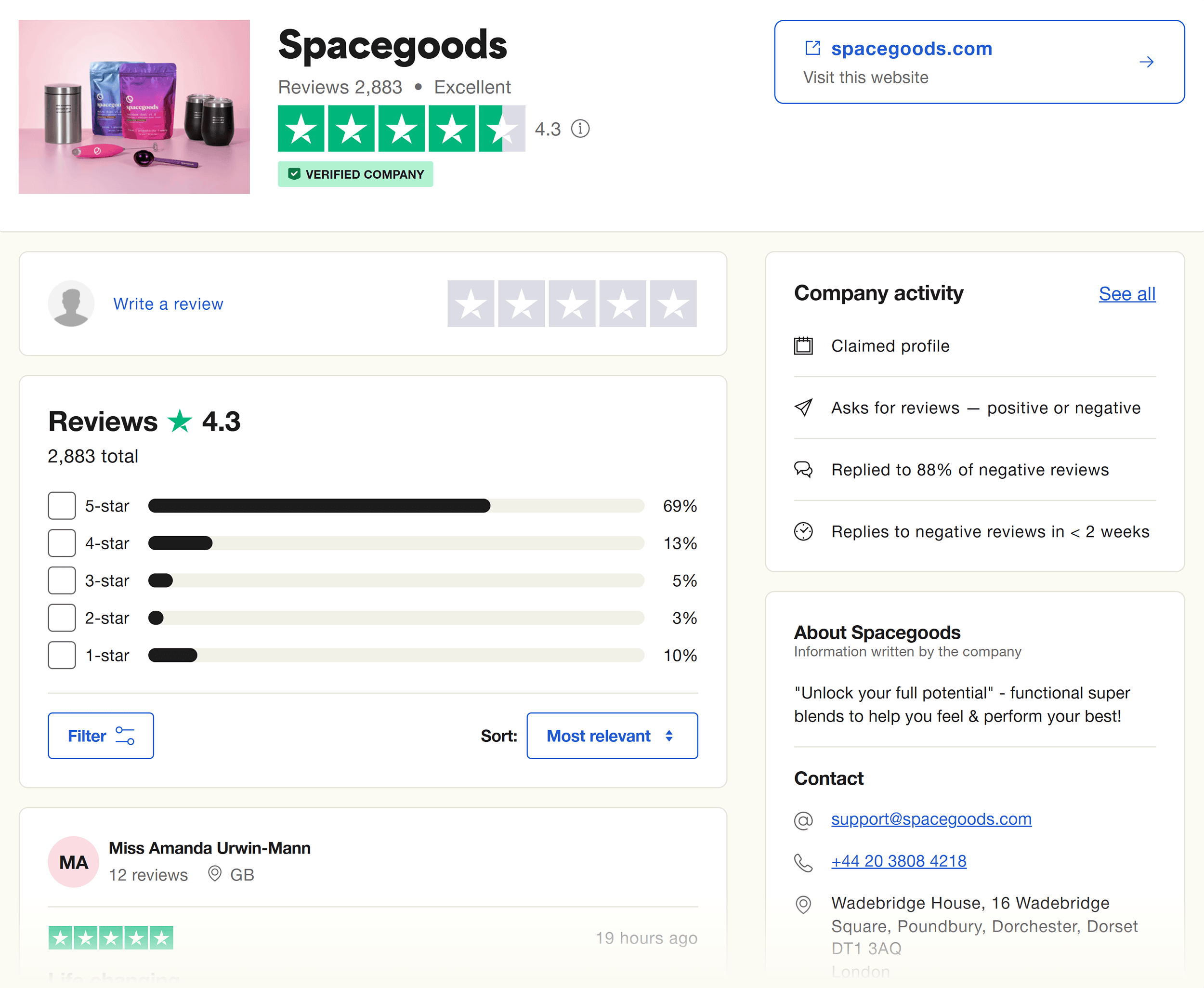
Task: Expand See all company activity
Action: pos(1126,294)
